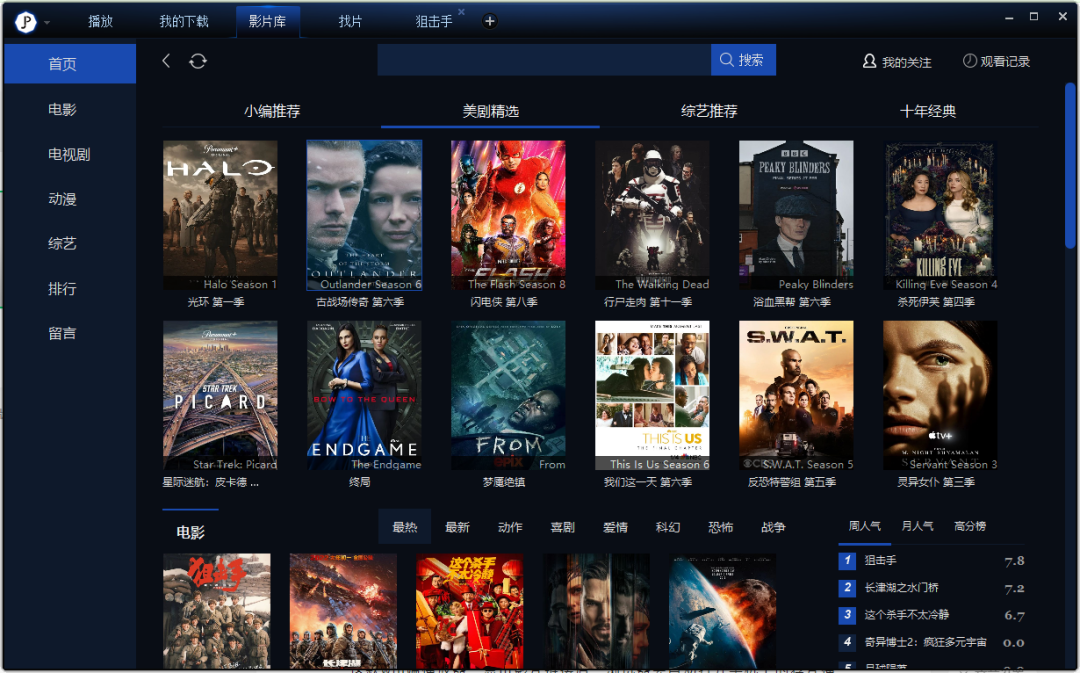Open the app logo menu
The width and height of the screenshot is (1080, 673).
[x=25, y=22]
